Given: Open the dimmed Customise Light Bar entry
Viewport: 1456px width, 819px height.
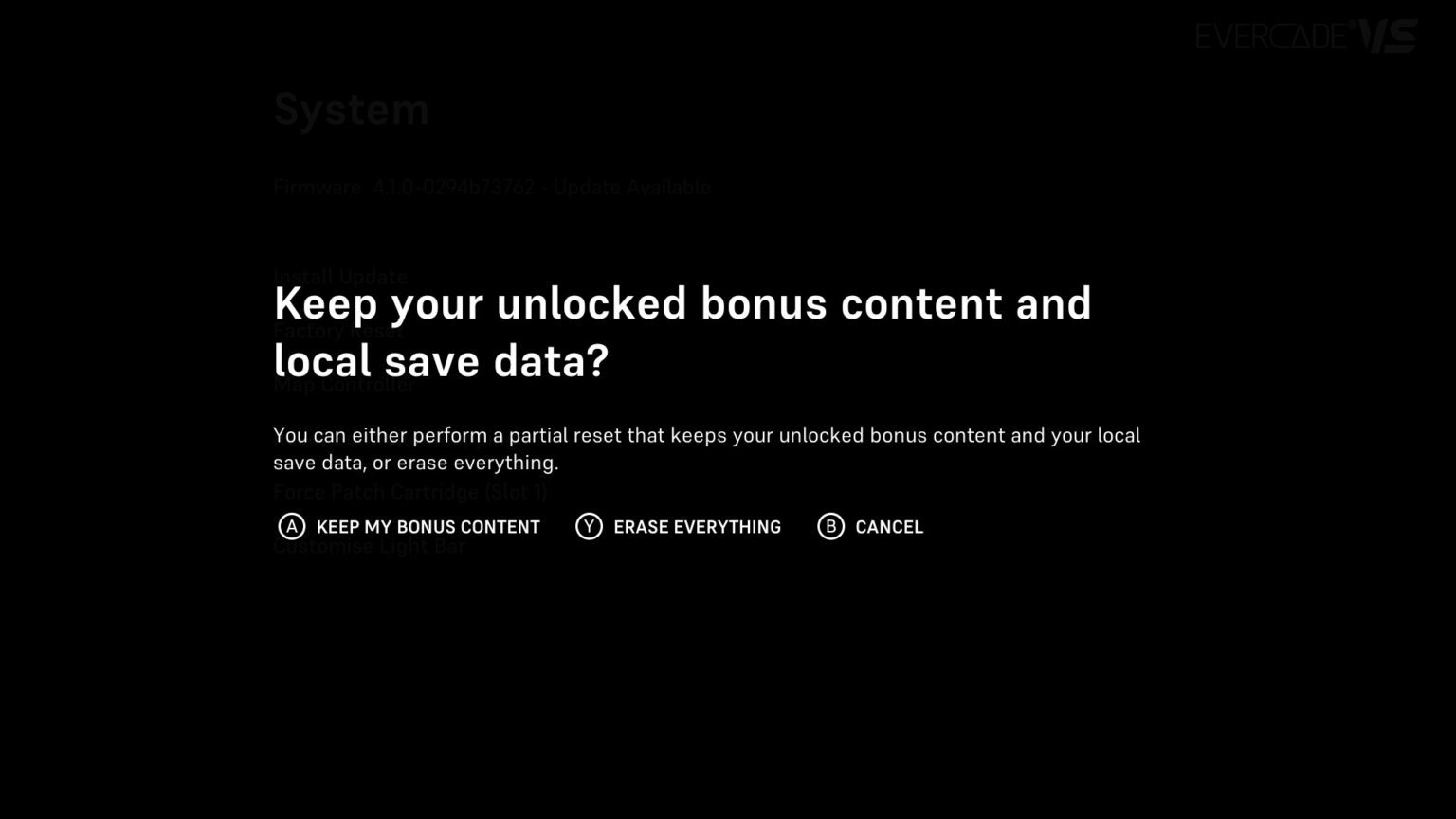Looking at the screenshot, I should click(x=369, y=547).
